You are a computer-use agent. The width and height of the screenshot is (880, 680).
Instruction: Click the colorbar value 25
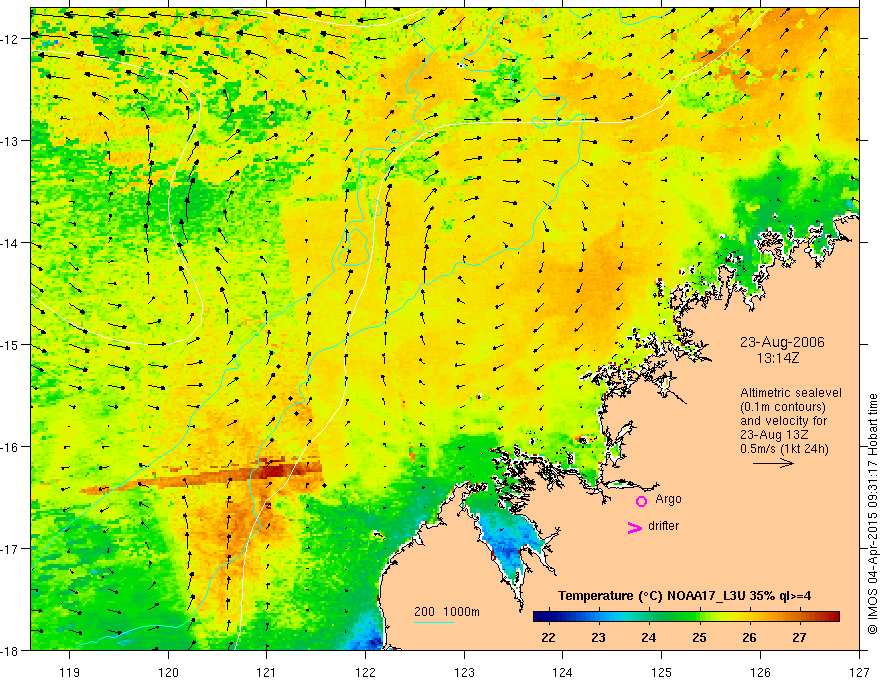[x=699, y=637]
